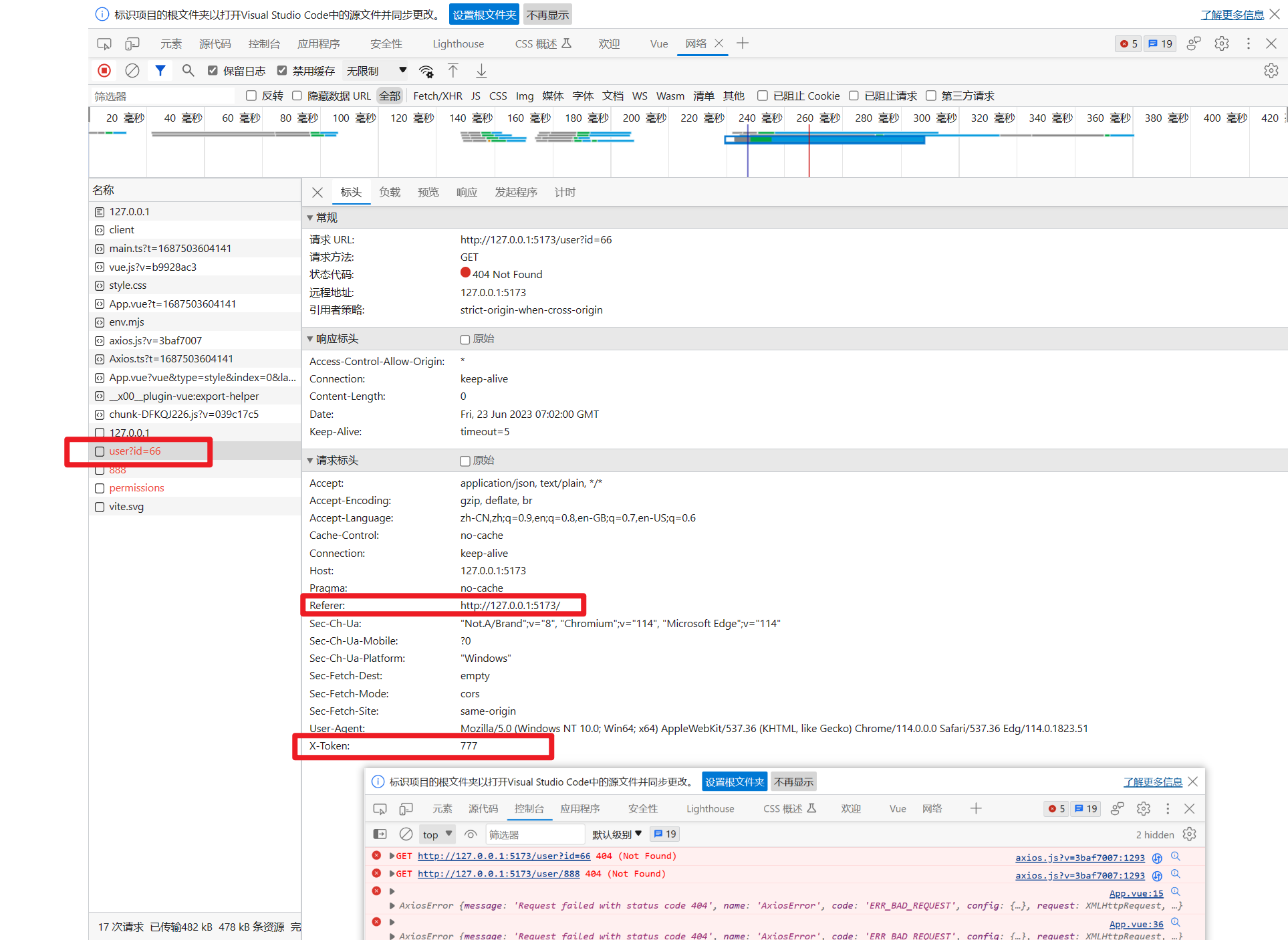Click don't show again button at top
This screenshot has height=940, width=1288.
[547, 15]
